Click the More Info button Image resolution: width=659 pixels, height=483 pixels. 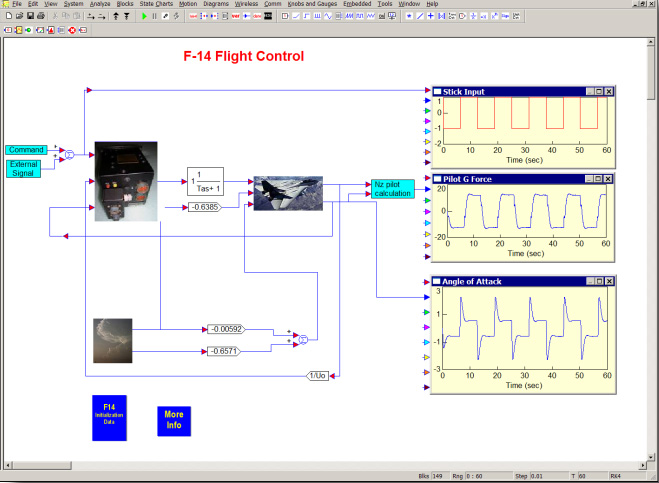pos(174,418)
